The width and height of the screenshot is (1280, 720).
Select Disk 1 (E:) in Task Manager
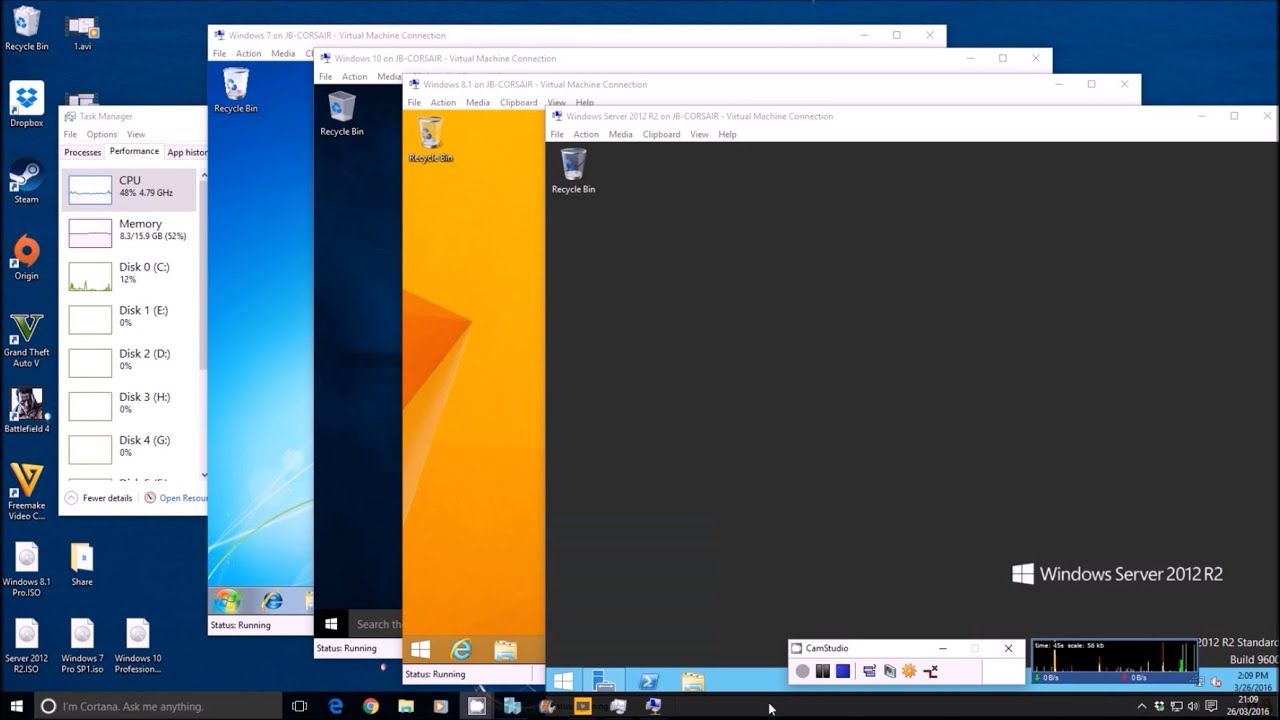click(130, 318)
